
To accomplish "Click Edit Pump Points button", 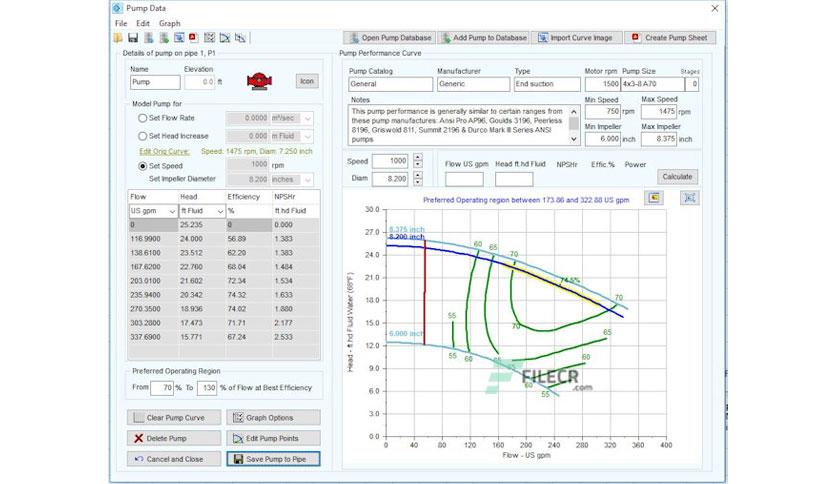I will 274,438.
